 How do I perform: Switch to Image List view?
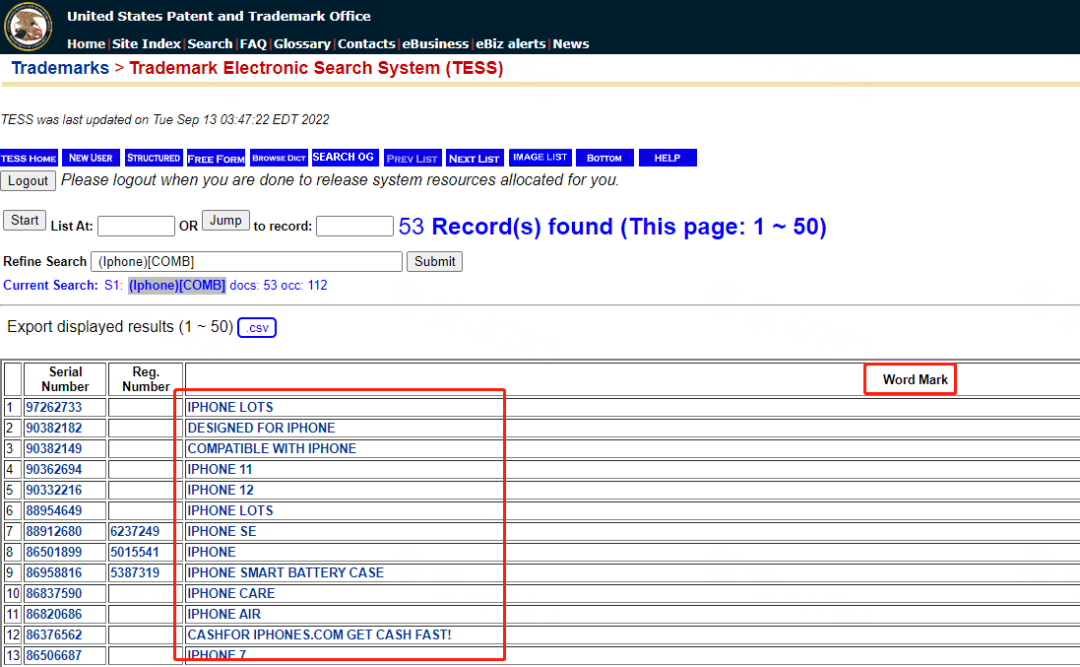(x=540, y=157)
